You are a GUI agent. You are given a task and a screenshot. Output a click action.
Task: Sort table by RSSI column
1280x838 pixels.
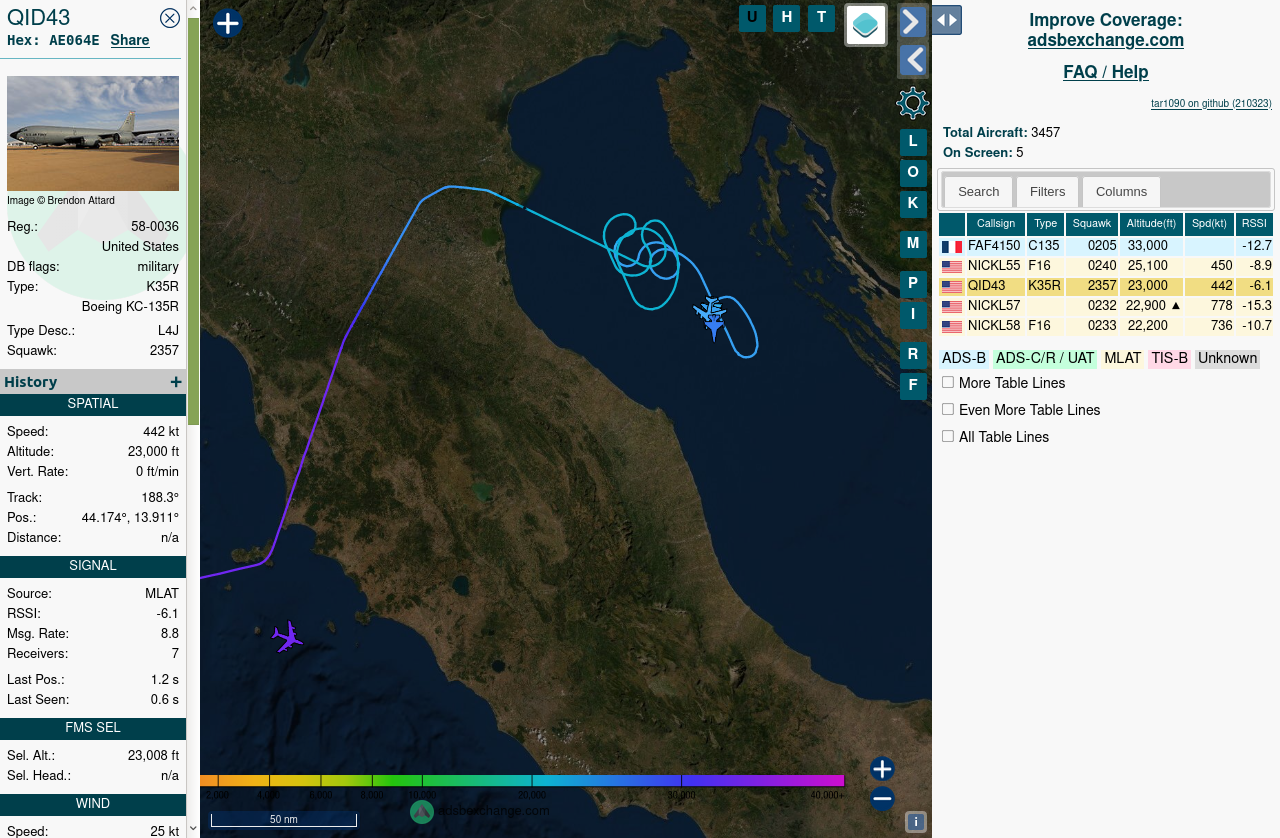tap(1254, 224)
